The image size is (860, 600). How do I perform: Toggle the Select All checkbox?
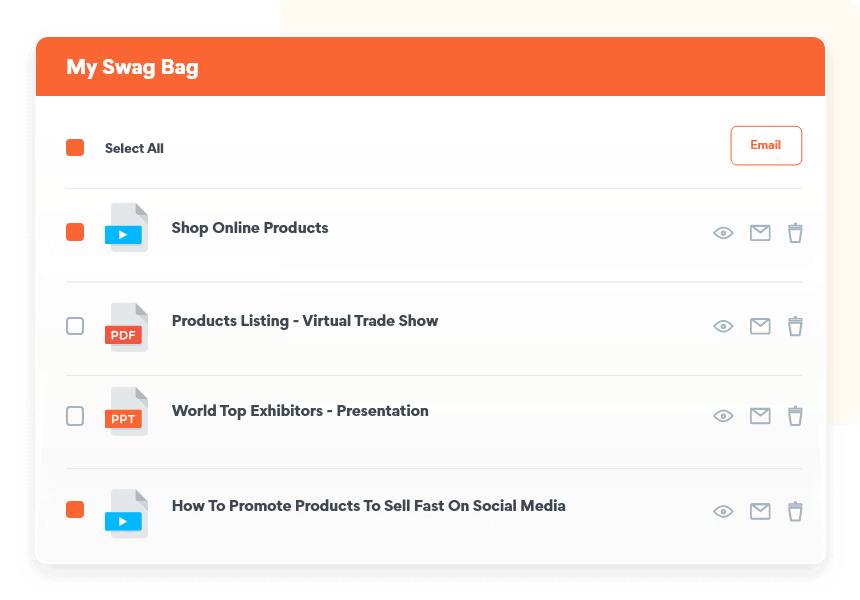(x=74, y=146)
